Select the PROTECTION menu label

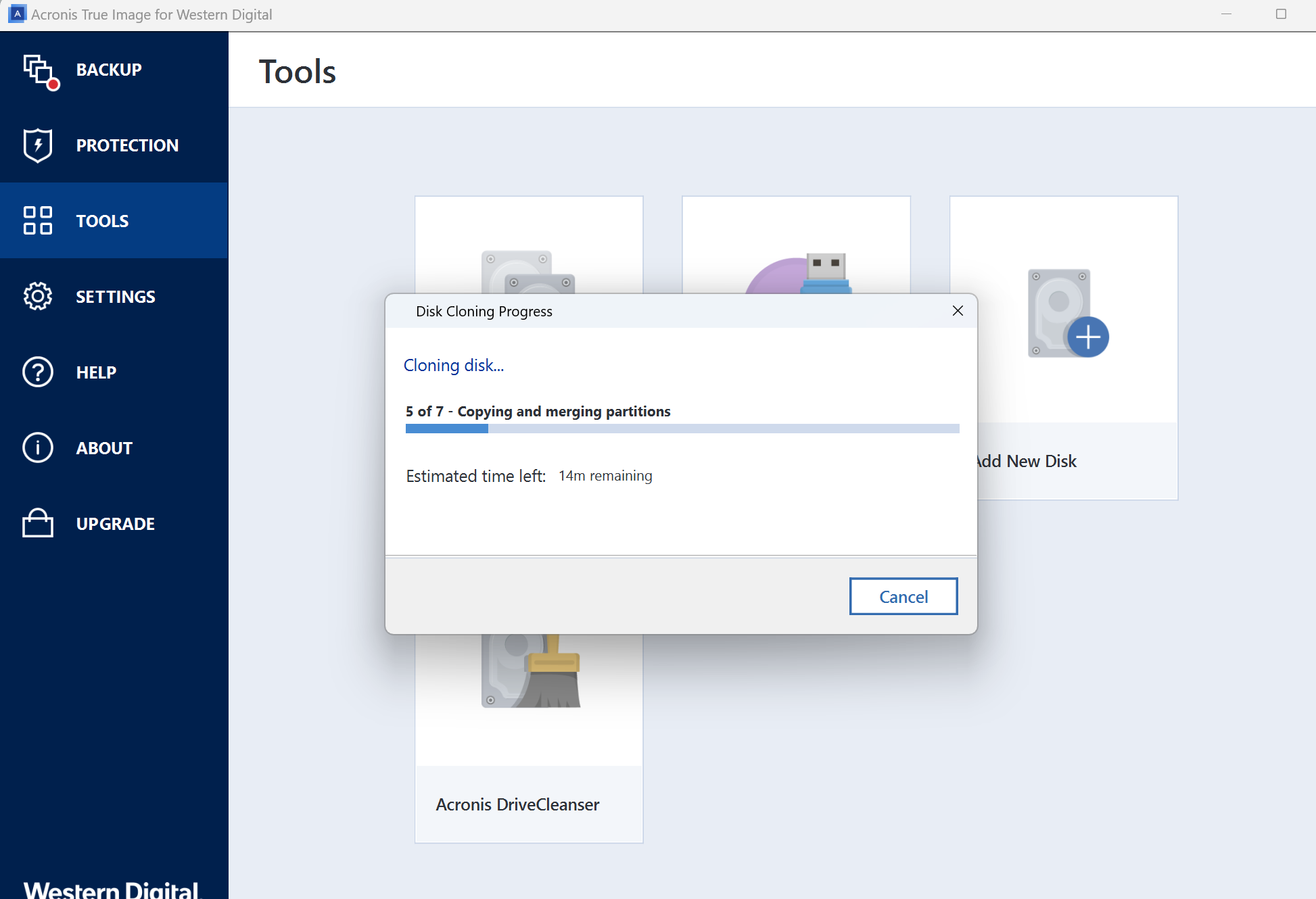pos(127,145)
